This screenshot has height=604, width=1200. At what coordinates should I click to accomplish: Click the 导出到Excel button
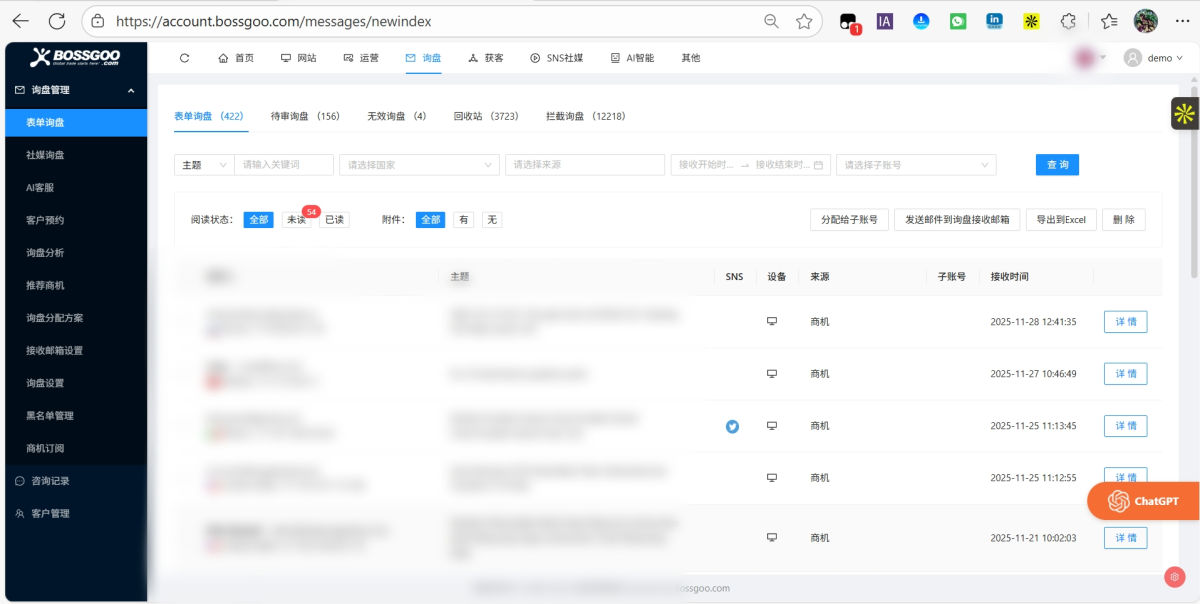[1061, 220]
